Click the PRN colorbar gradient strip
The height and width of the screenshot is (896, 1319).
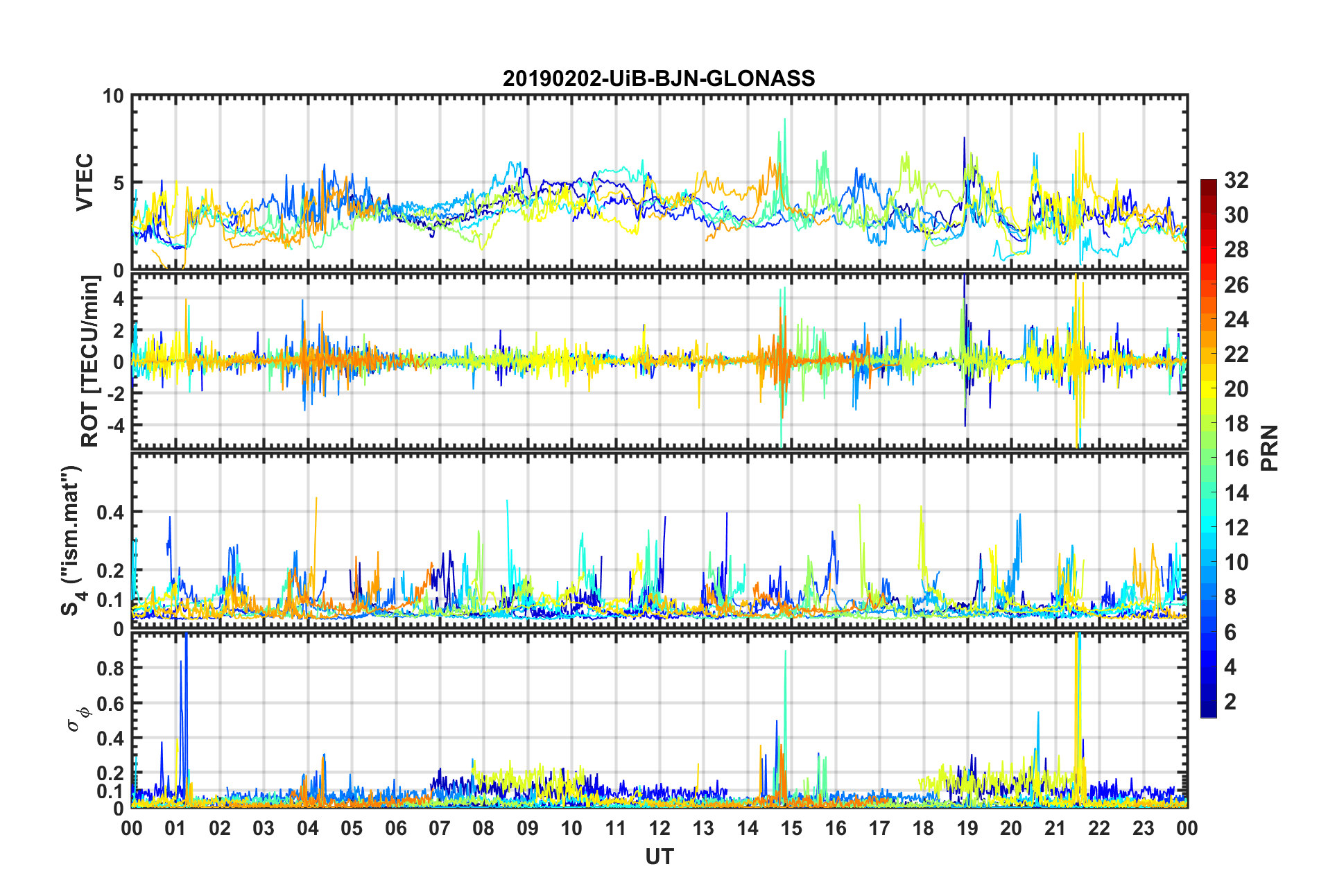click(1209, 448)
